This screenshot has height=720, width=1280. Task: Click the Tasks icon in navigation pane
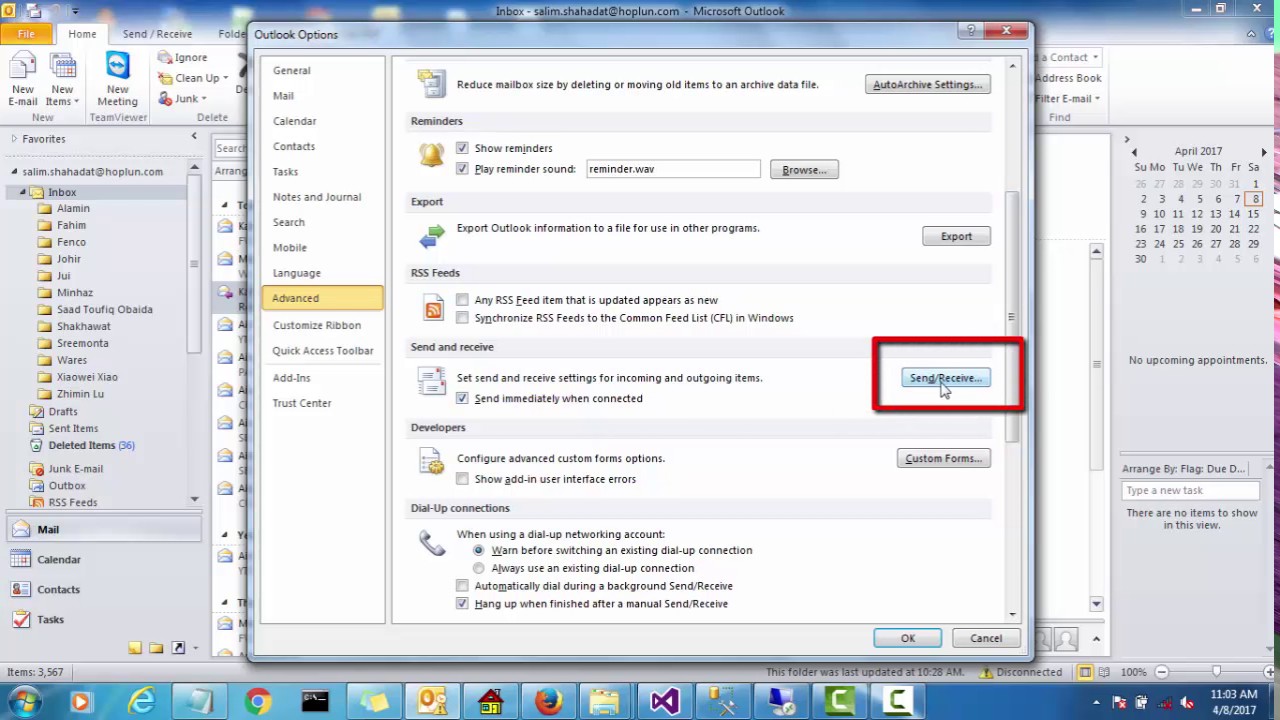pos(20,619)
